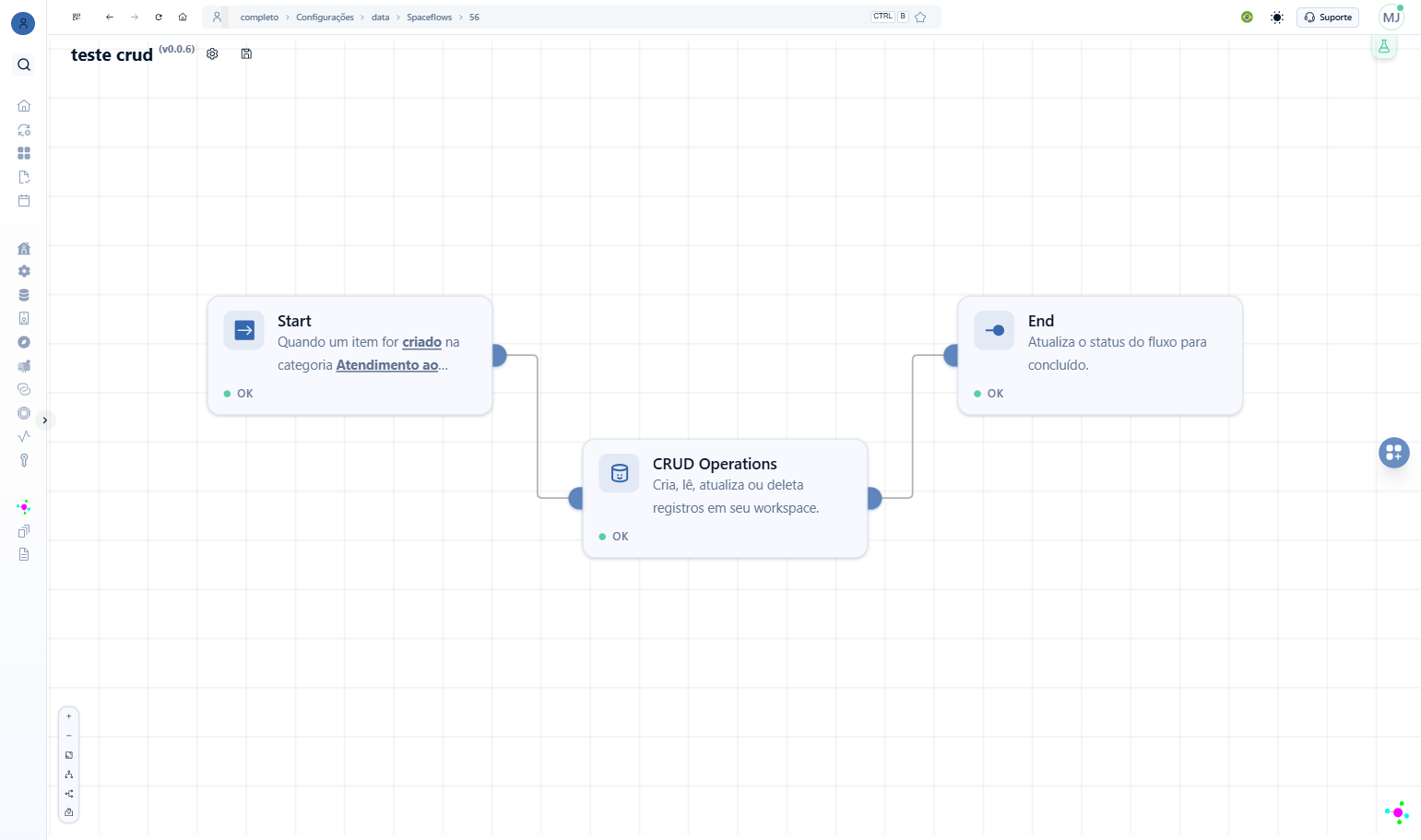Open the MJ user avatar menu
1421x840 pixels.
(x=1391, y=18)
